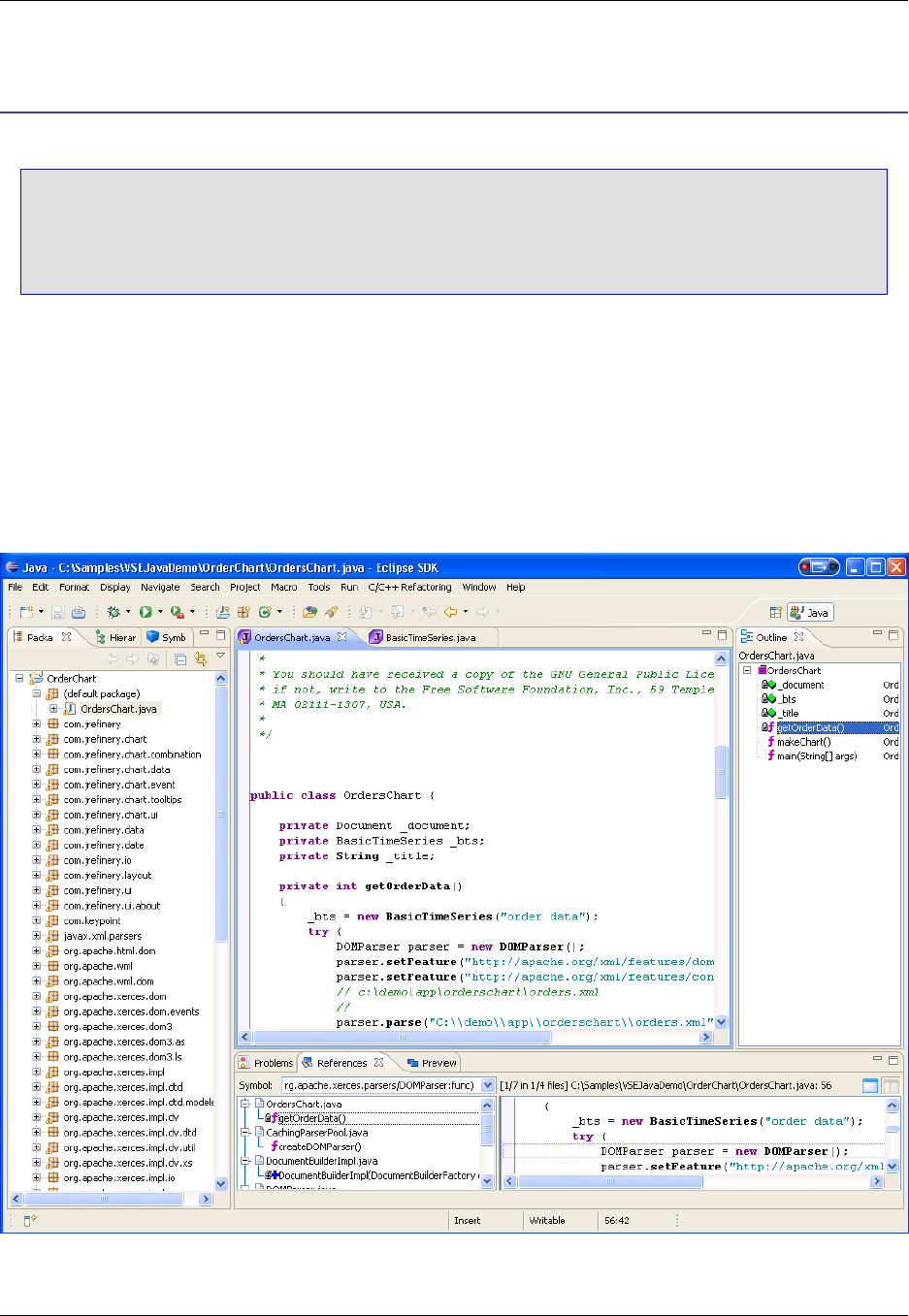
Task: Click the Print toolbar icon
Action: coord(79,612)
